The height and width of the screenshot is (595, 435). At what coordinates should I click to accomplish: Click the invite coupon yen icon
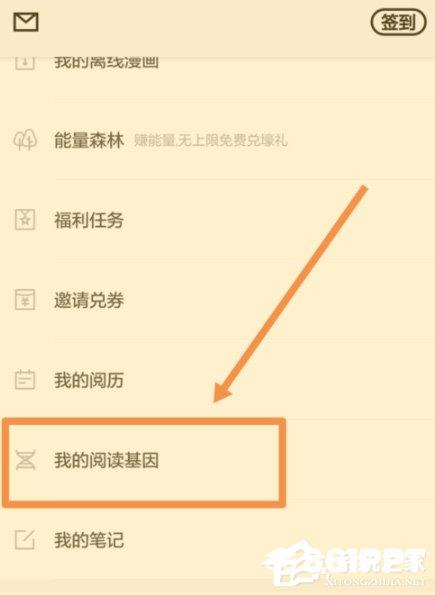coord(25,299)
